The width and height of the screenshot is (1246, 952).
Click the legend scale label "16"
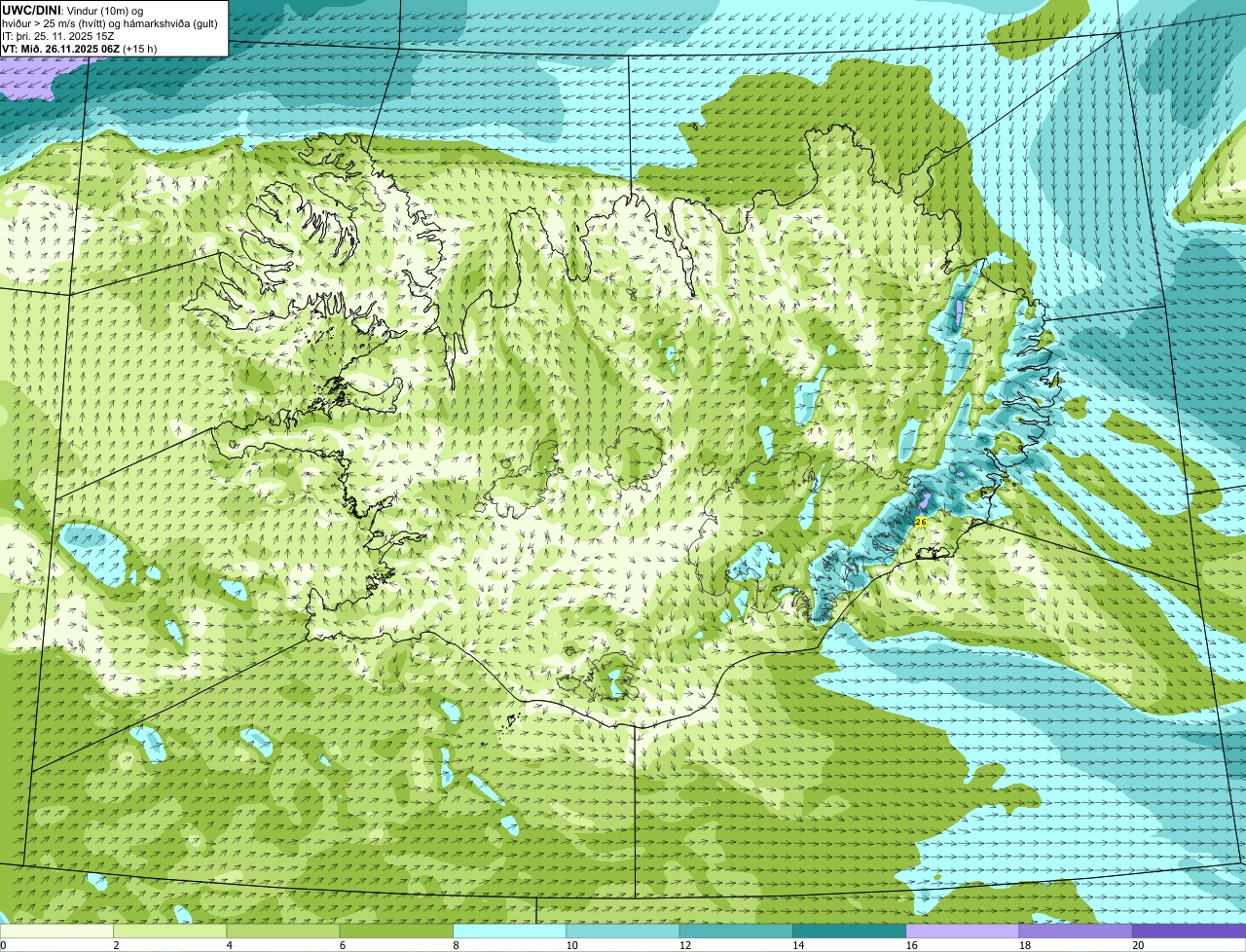click(x=911, y=945)
